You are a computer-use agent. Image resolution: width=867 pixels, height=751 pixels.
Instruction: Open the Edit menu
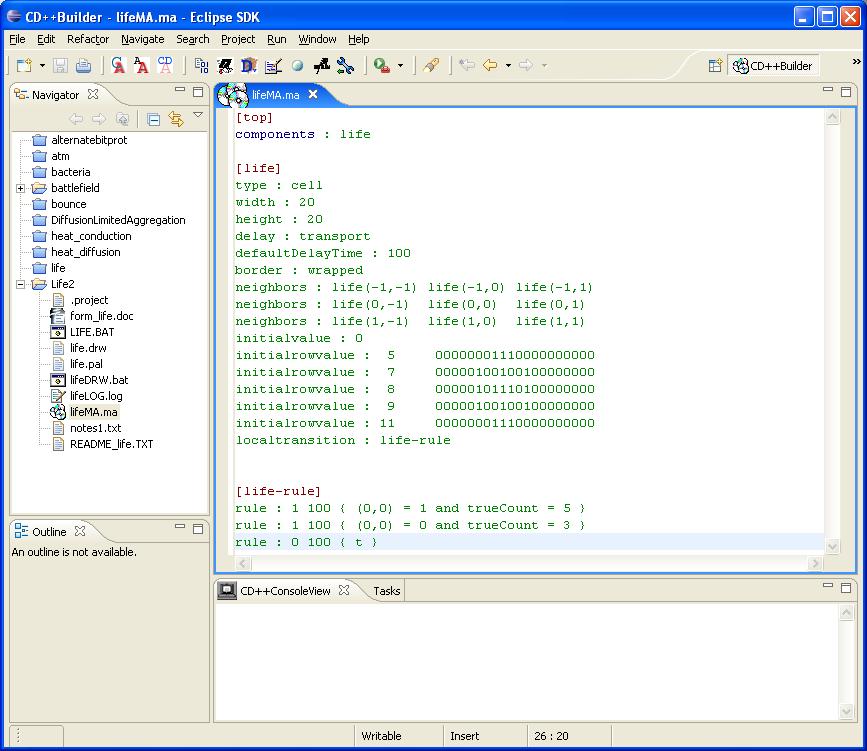coord(46,39)
